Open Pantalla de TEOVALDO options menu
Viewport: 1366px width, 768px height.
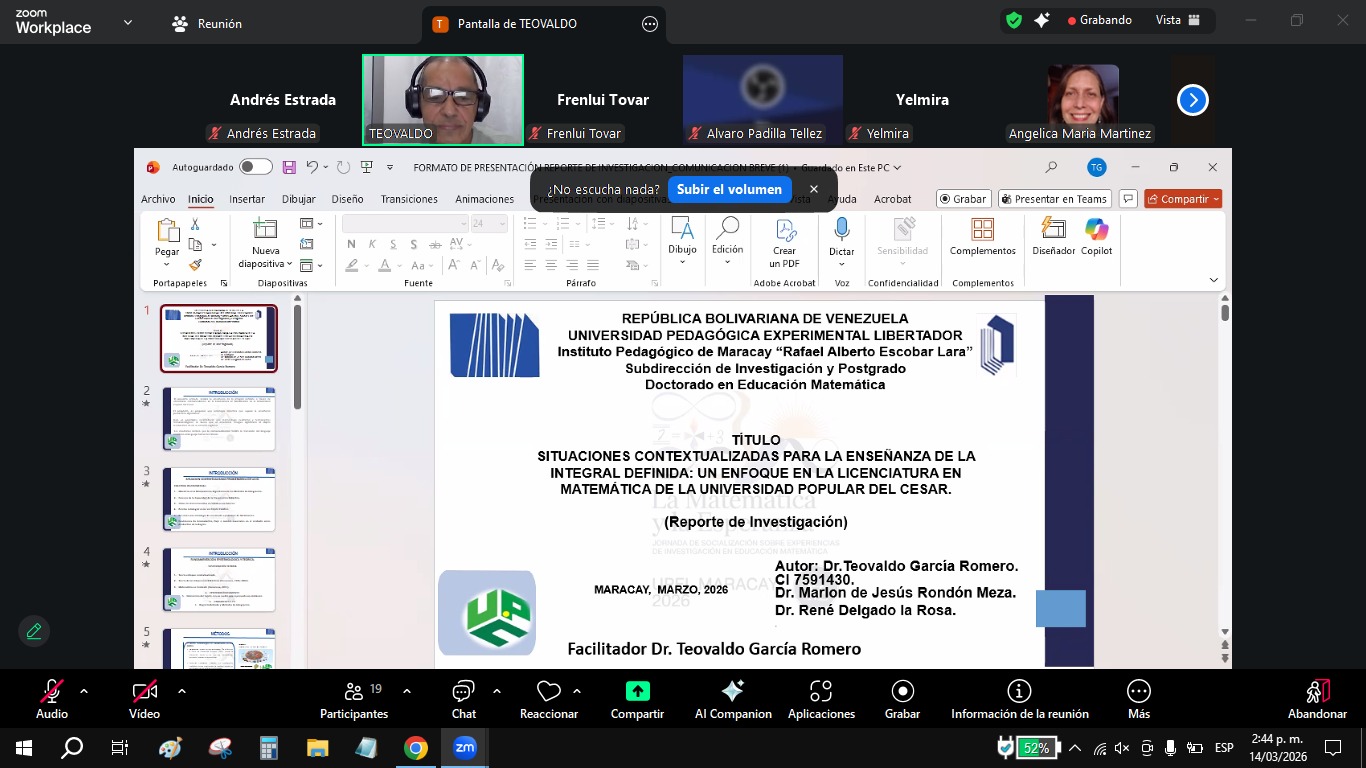650,24
